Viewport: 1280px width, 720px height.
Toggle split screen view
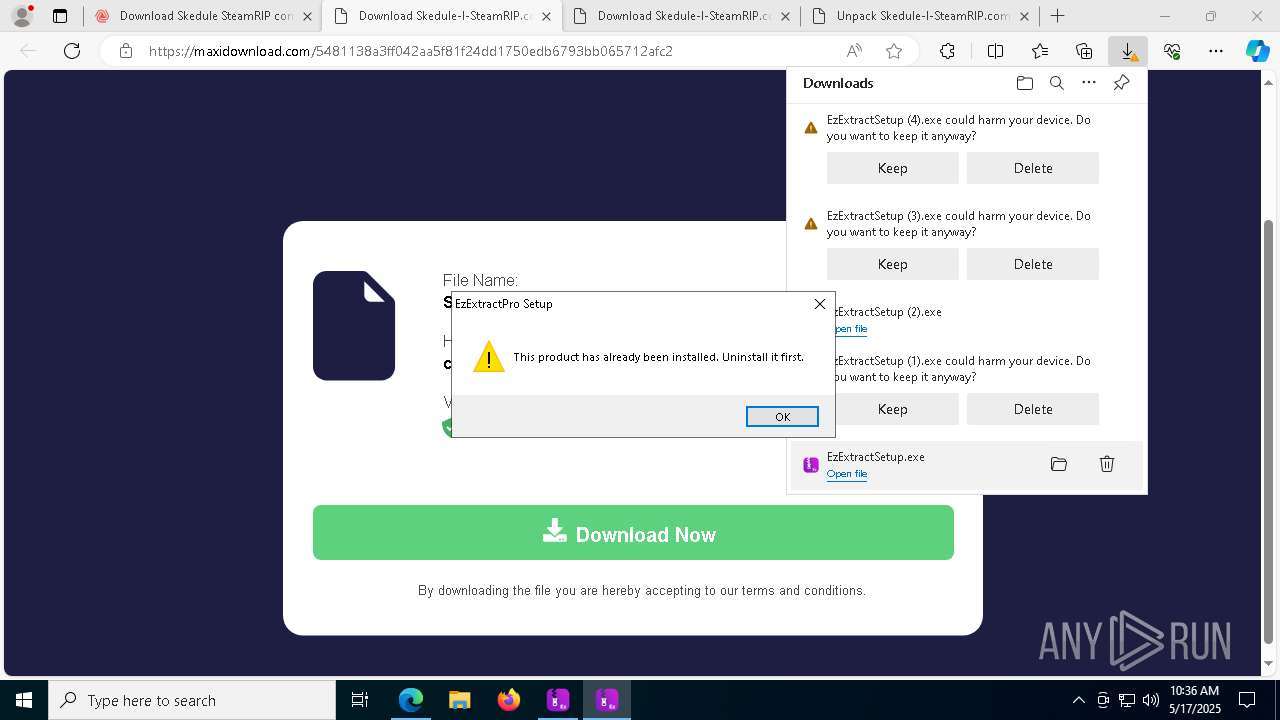click(995, 51)
